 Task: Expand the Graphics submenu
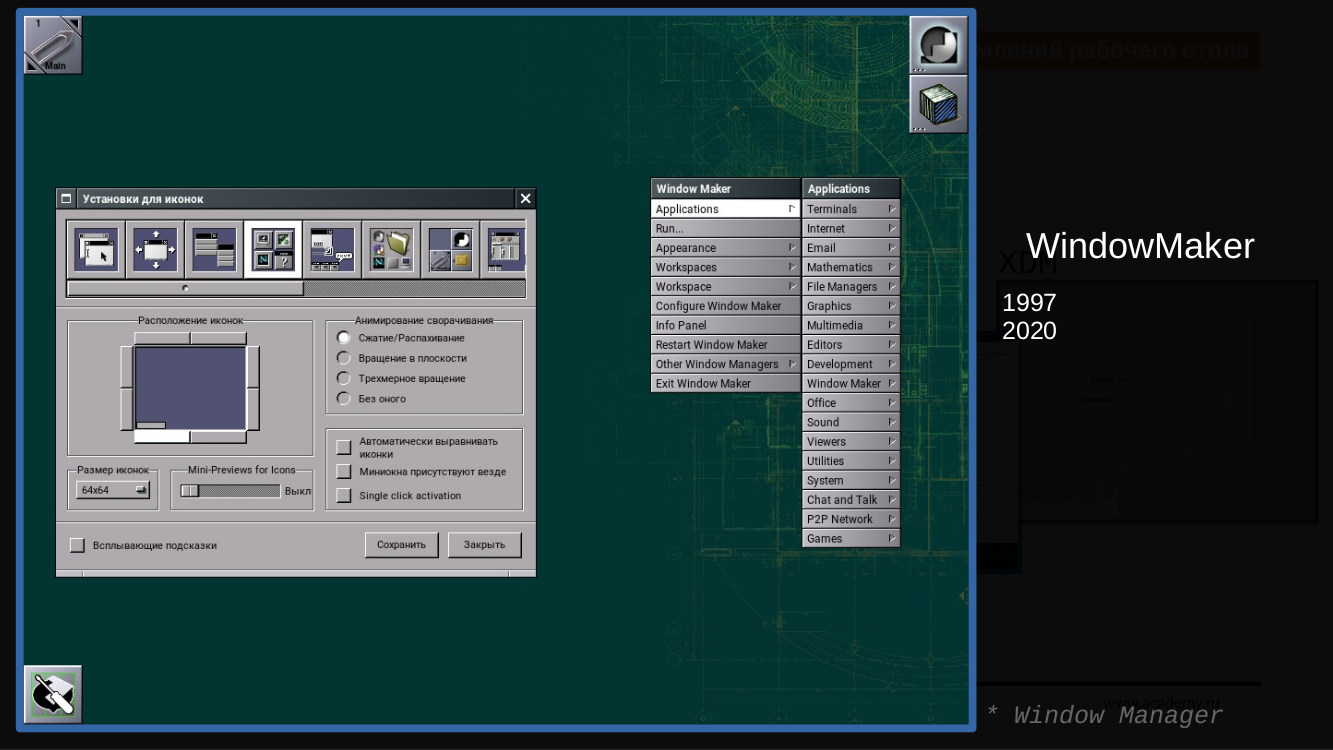[851, 306]
